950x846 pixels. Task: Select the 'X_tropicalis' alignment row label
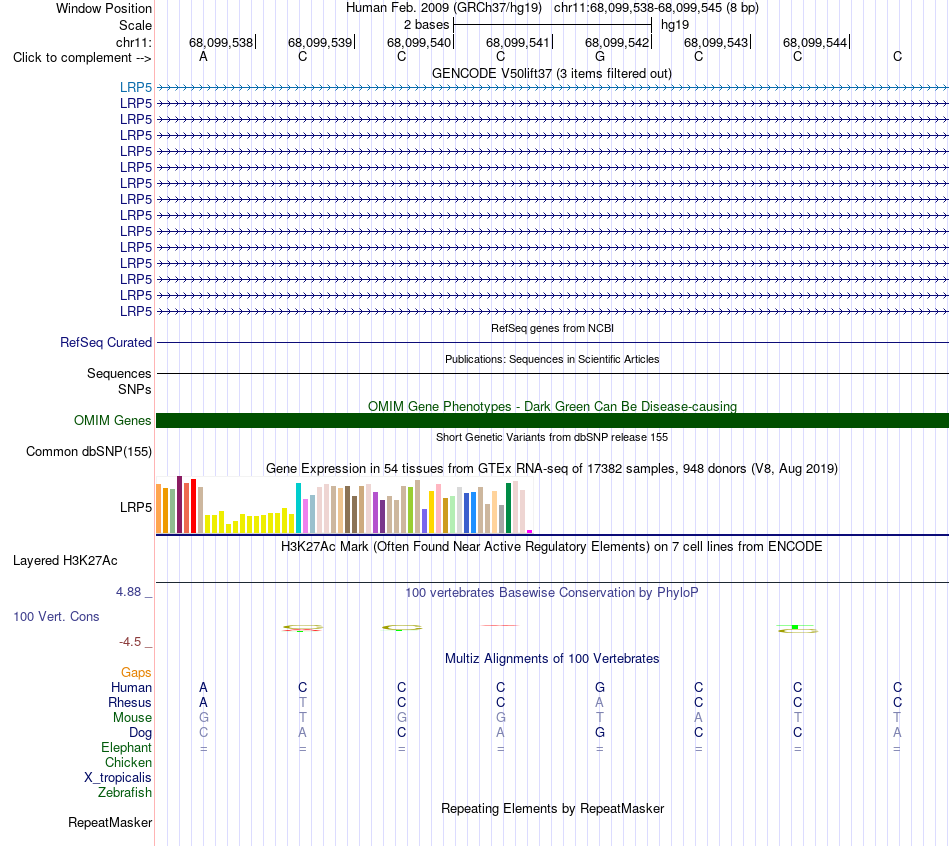click(118, 778)
